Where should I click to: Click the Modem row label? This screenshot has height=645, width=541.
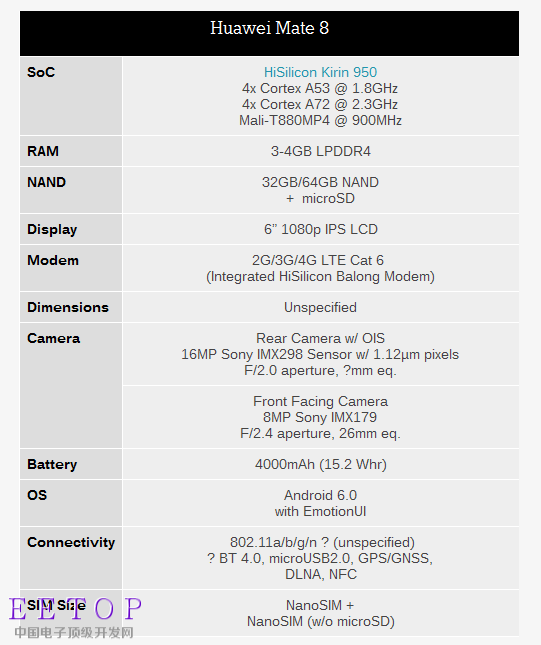click(x=53, y=260)
